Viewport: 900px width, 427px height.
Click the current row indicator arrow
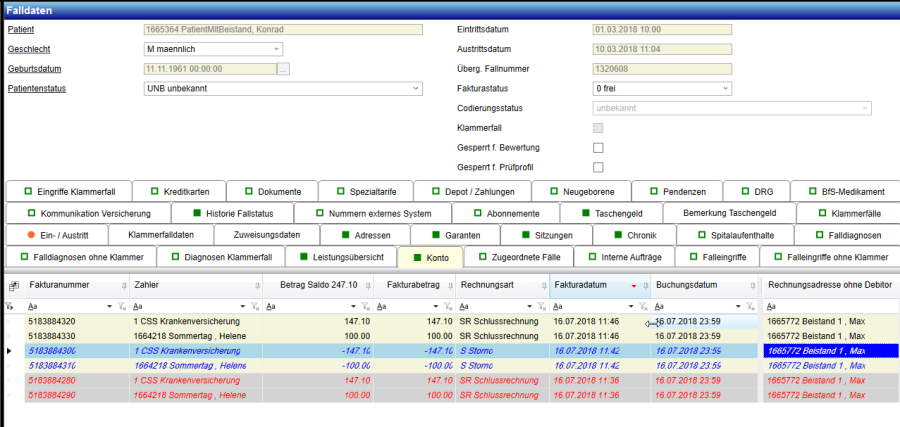pyautogui.click(x=10, y=351)
